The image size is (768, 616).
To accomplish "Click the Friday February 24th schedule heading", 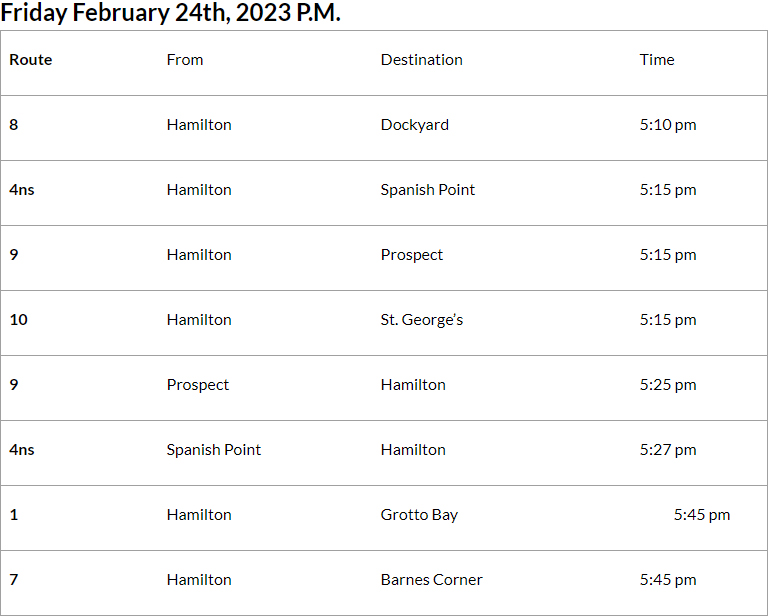I will pyautogui.click(x=170, y=14).
